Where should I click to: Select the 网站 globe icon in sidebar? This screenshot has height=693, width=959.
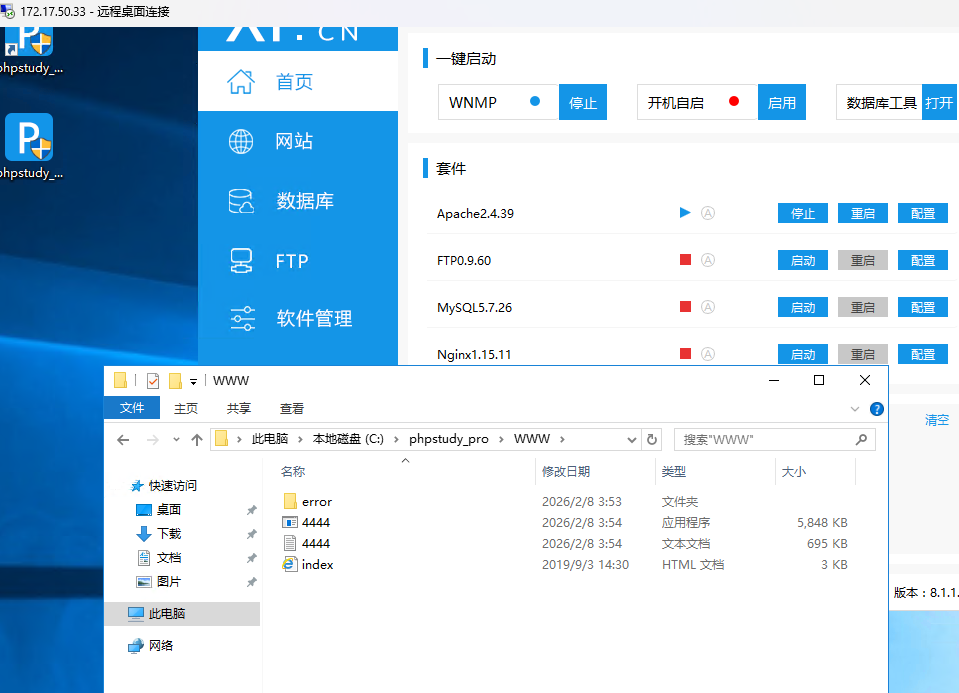[240, 141]
